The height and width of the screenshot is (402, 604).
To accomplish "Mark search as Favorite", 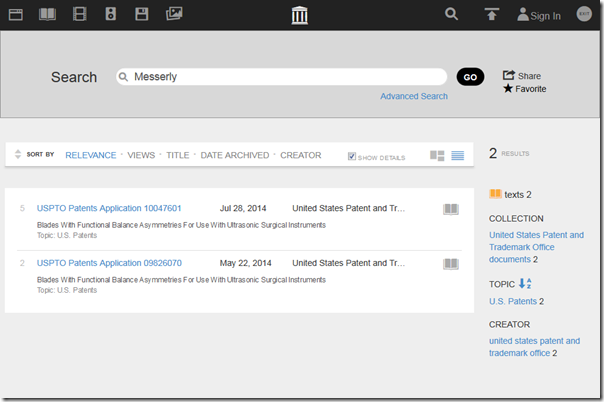I will 525,89.
